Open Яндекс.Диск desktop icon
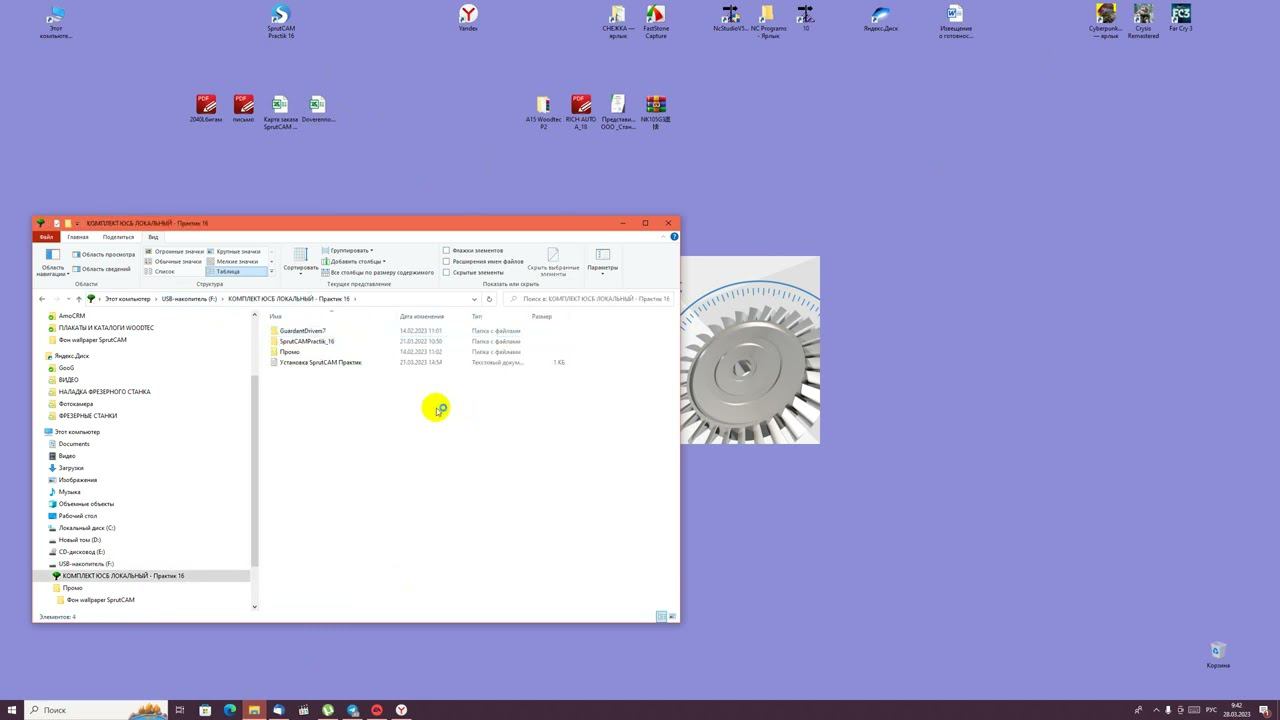The image size is (1280, 720). [x=881, y=18]
